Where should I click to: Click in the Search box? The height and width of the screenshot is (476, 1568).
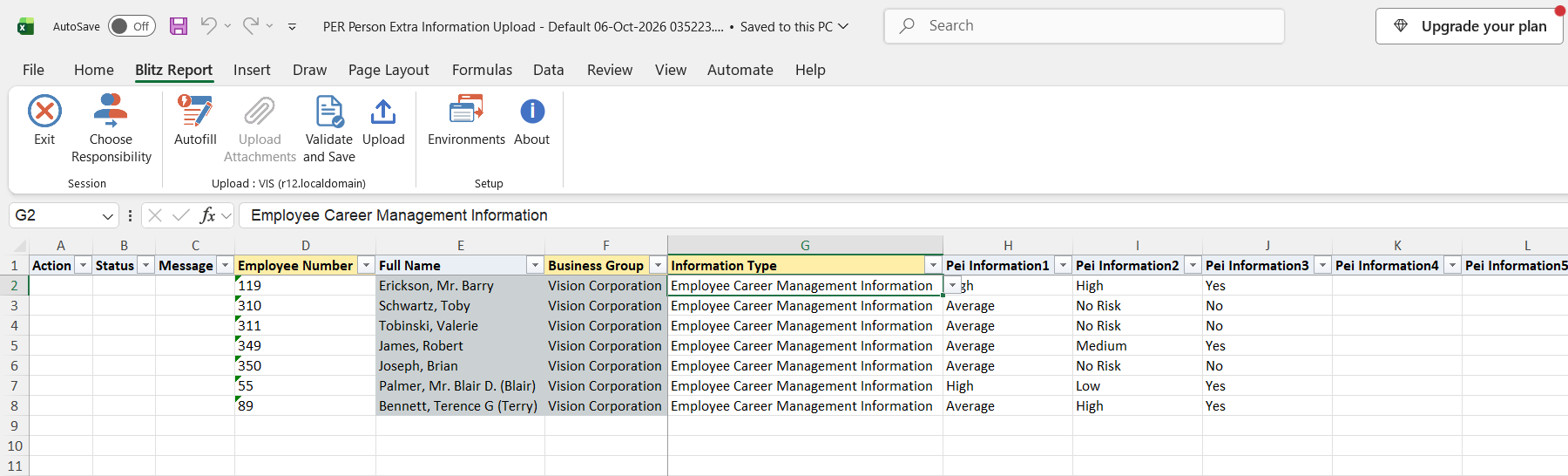point(1085,26)
